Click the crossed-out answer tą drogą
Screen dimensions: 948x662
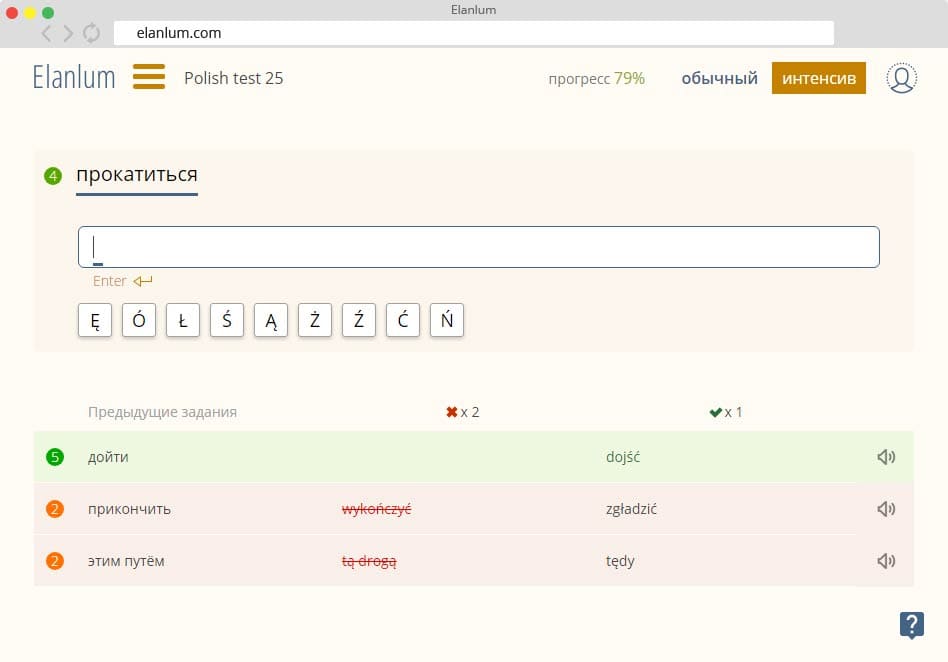click(x=369, y=562)
